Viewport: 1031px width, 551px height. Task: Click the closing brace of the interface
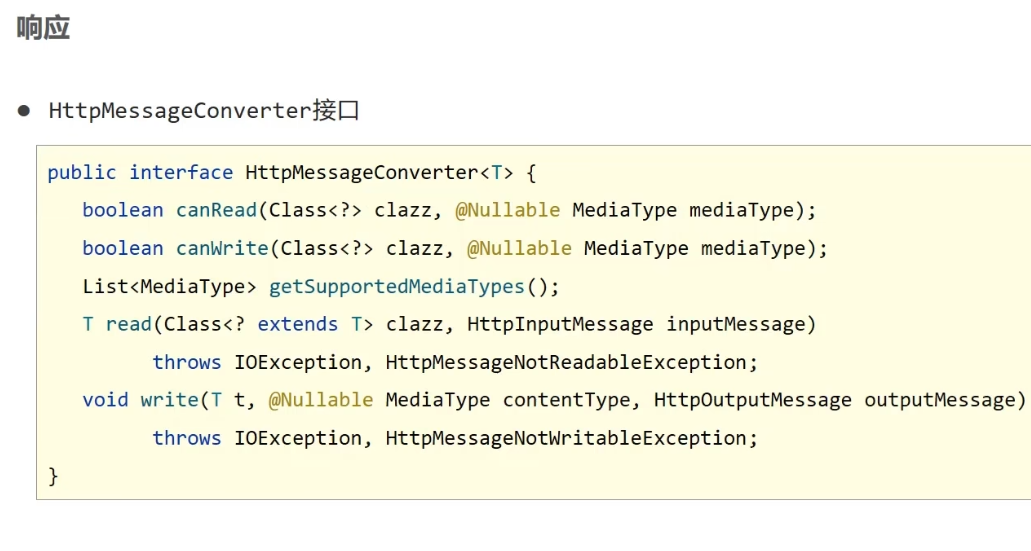click(53, 476)
